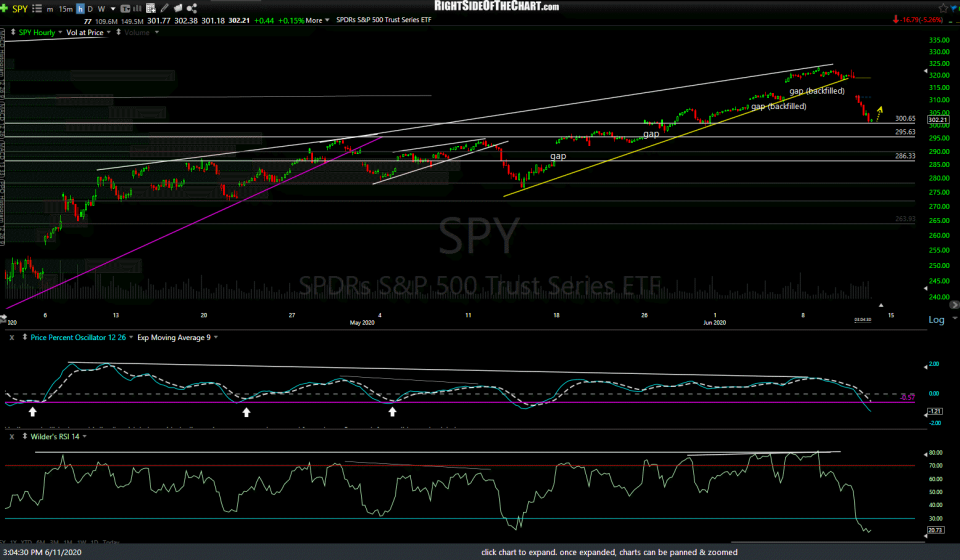
Task: Click the green plus add-chart icon
Action: pos(4,8)
